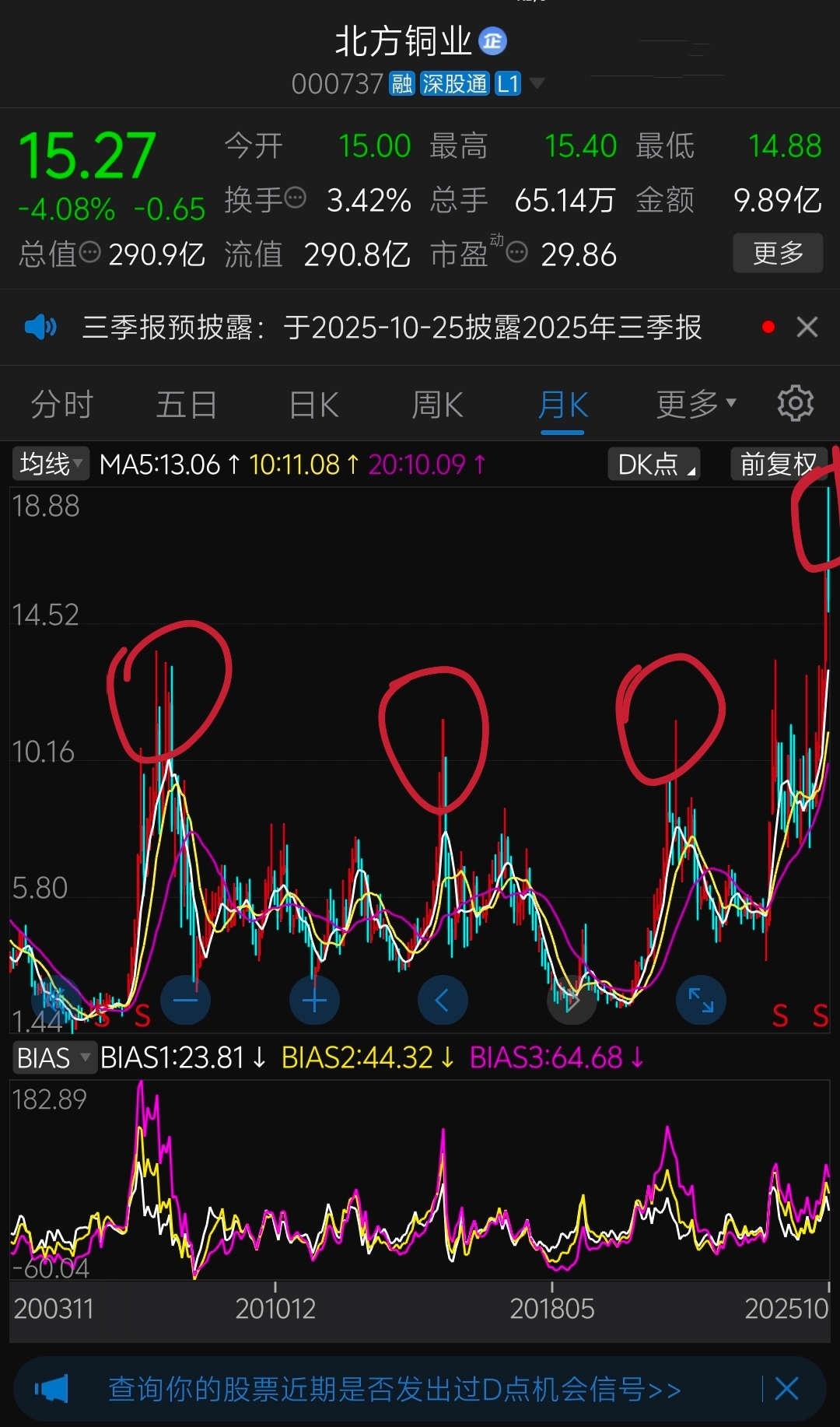The width and height of the screenshot is (840, 1427).
Task: Zoom out chart with minus button
Action: [185, 1000]
